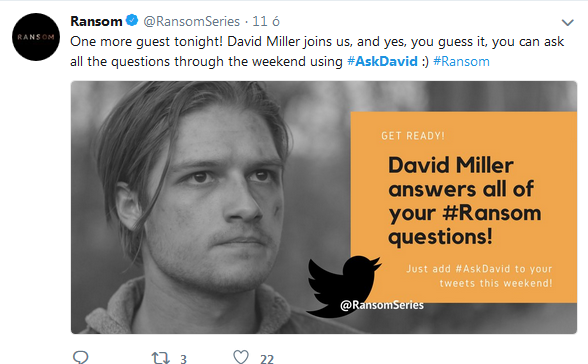Like the tweet with the heart icon
The image size is (588, 364).
coord(241,357)
